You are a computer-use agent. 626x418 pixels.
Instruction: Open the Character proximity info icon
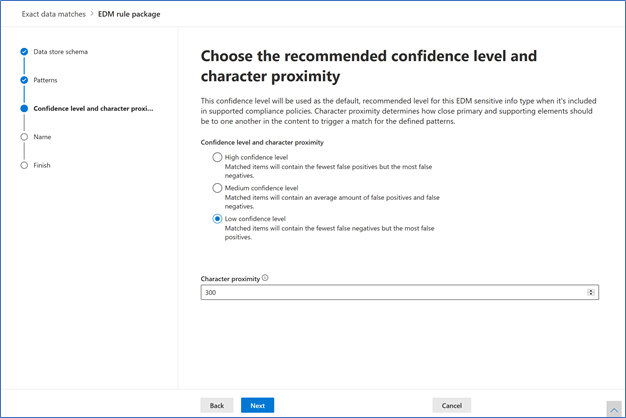(x=265, y=278)
